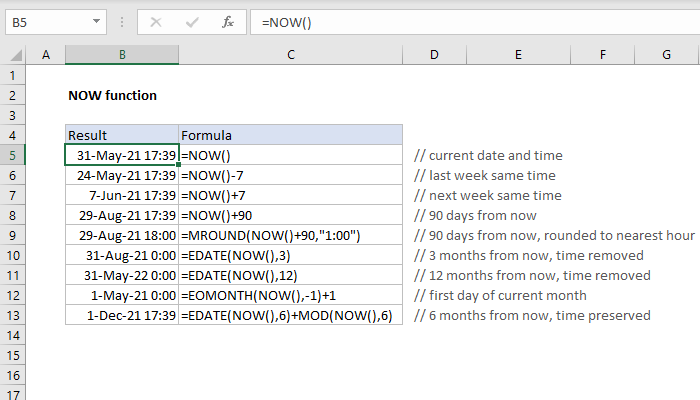Click the formula bar grip dots handle
700x400 pixels.
tap(122, 22)
